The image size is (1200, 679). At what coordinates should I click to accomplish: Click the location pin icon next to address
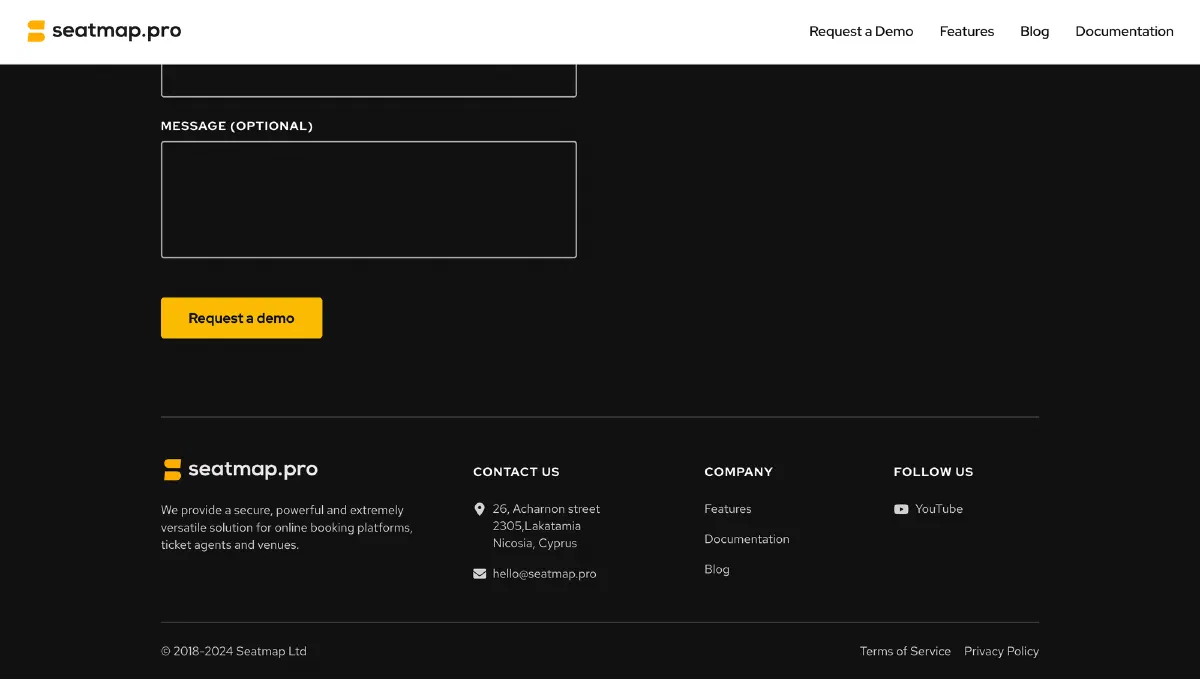tap(481, 508)
